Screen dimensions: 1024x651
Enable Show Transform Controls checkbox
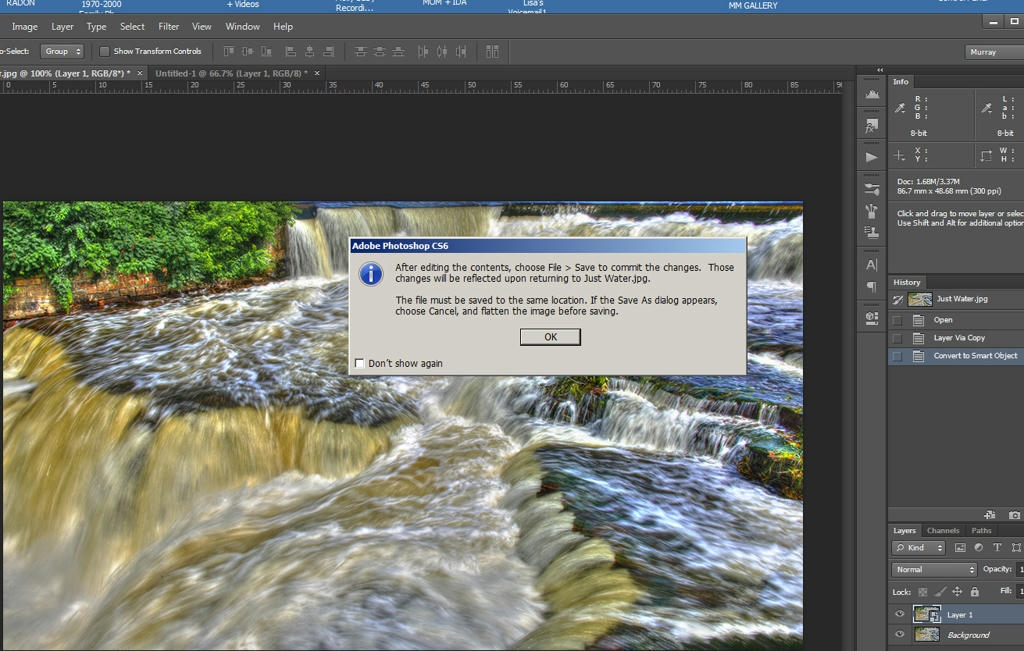click(104, 51)
